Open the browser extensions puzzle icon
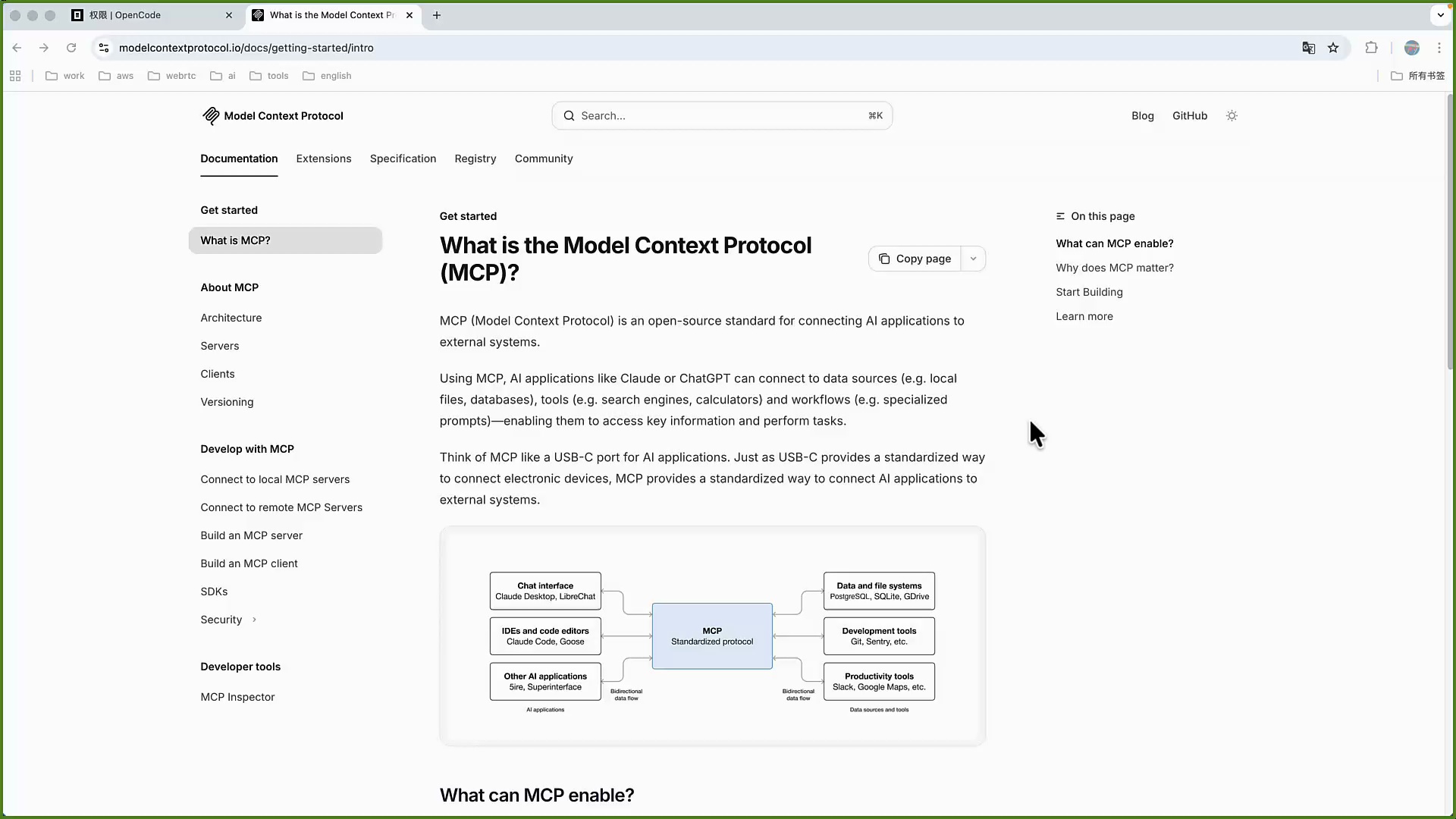Screen dimensions: 1456x819 tap(1371, 48)
